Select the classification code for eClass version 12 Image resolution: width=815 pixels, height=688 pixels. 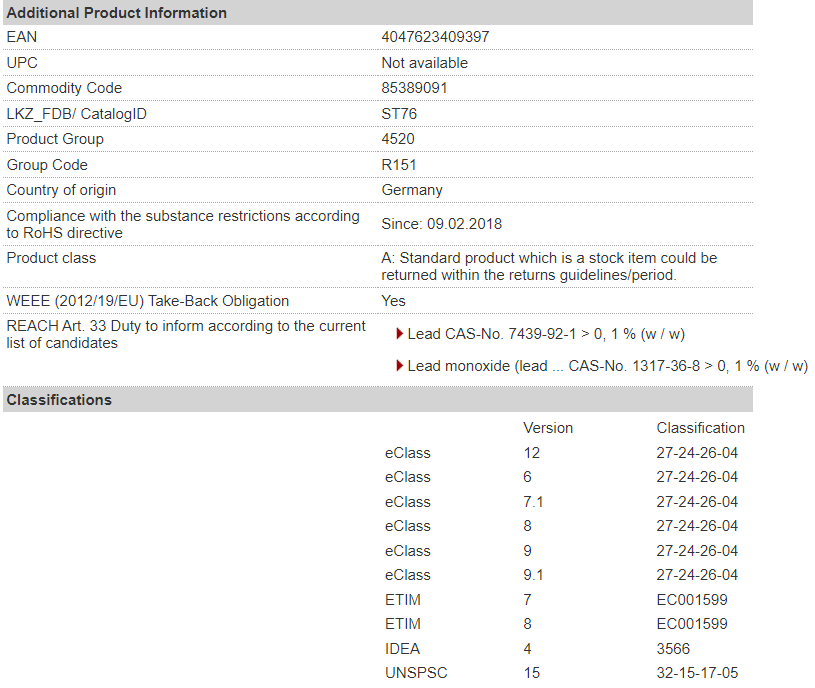(x=697, y=453)
